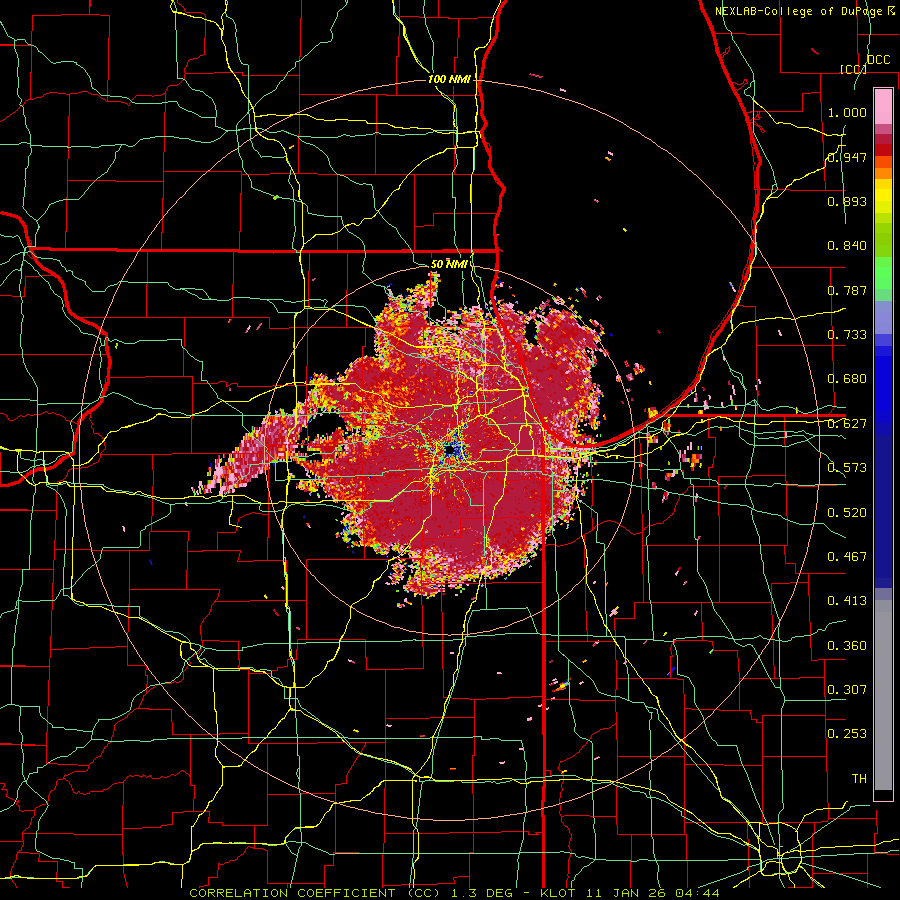Click the 0.360 legend value
This screenshot has height=900, width=900.
[x=847, y=646]
